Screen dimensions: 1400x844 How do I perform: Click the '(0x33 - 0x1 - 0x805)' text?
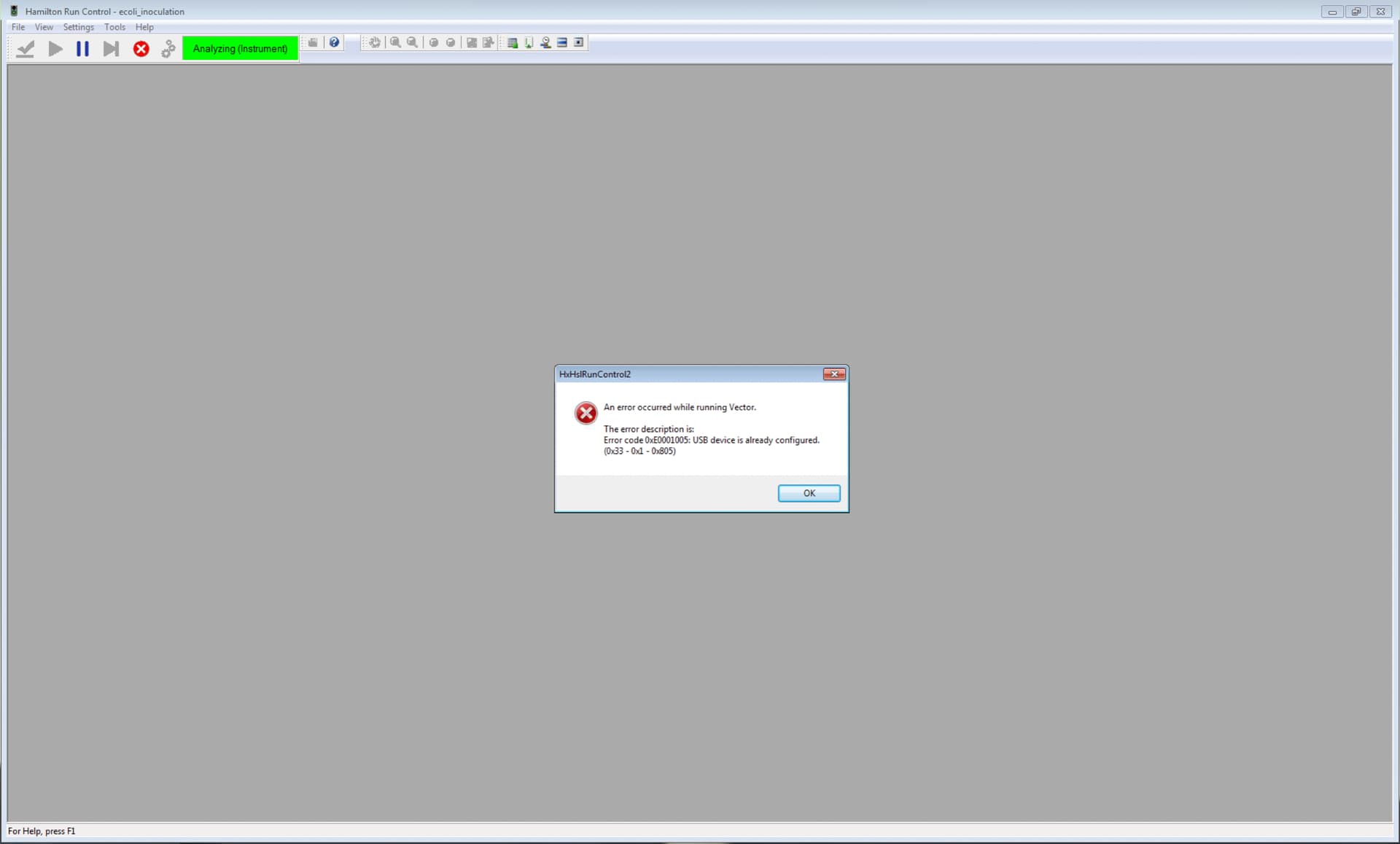coord(639,451)
